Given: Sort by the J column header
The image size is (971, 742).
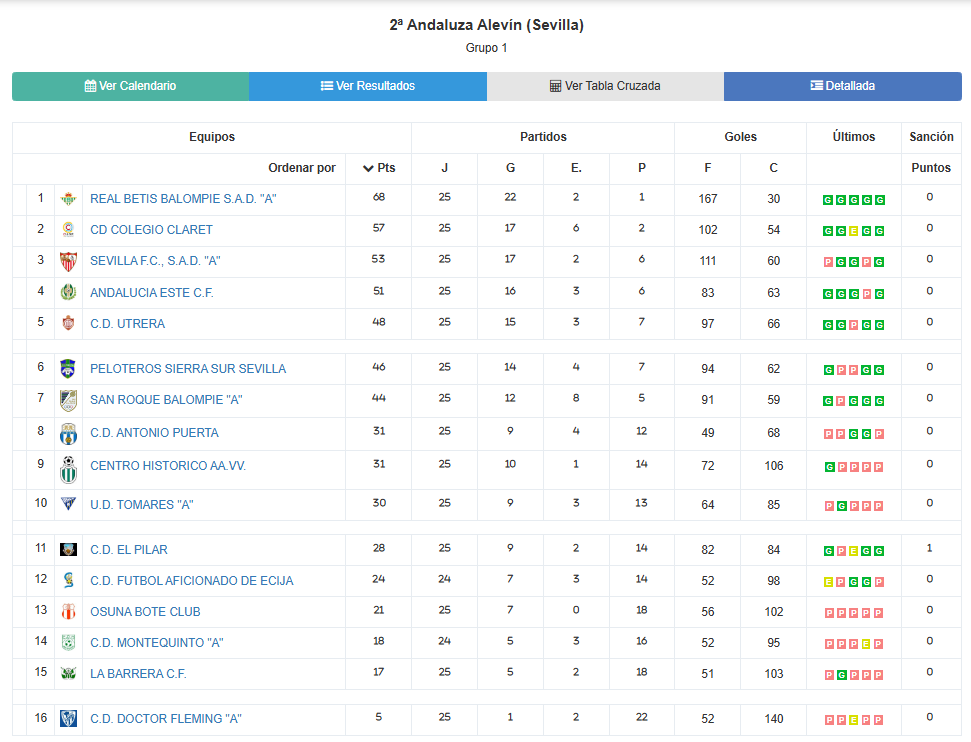Looking at the screenshot, I should point(445,168).
